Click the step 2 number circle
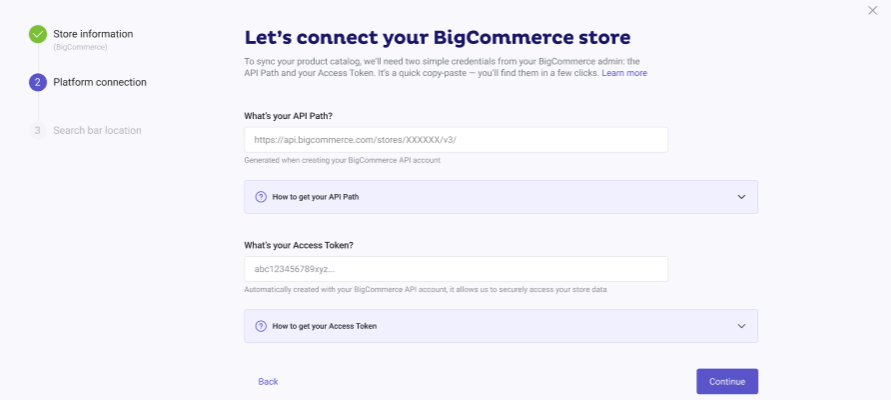This screenshot has height=400, width=891. click(38, 82)
